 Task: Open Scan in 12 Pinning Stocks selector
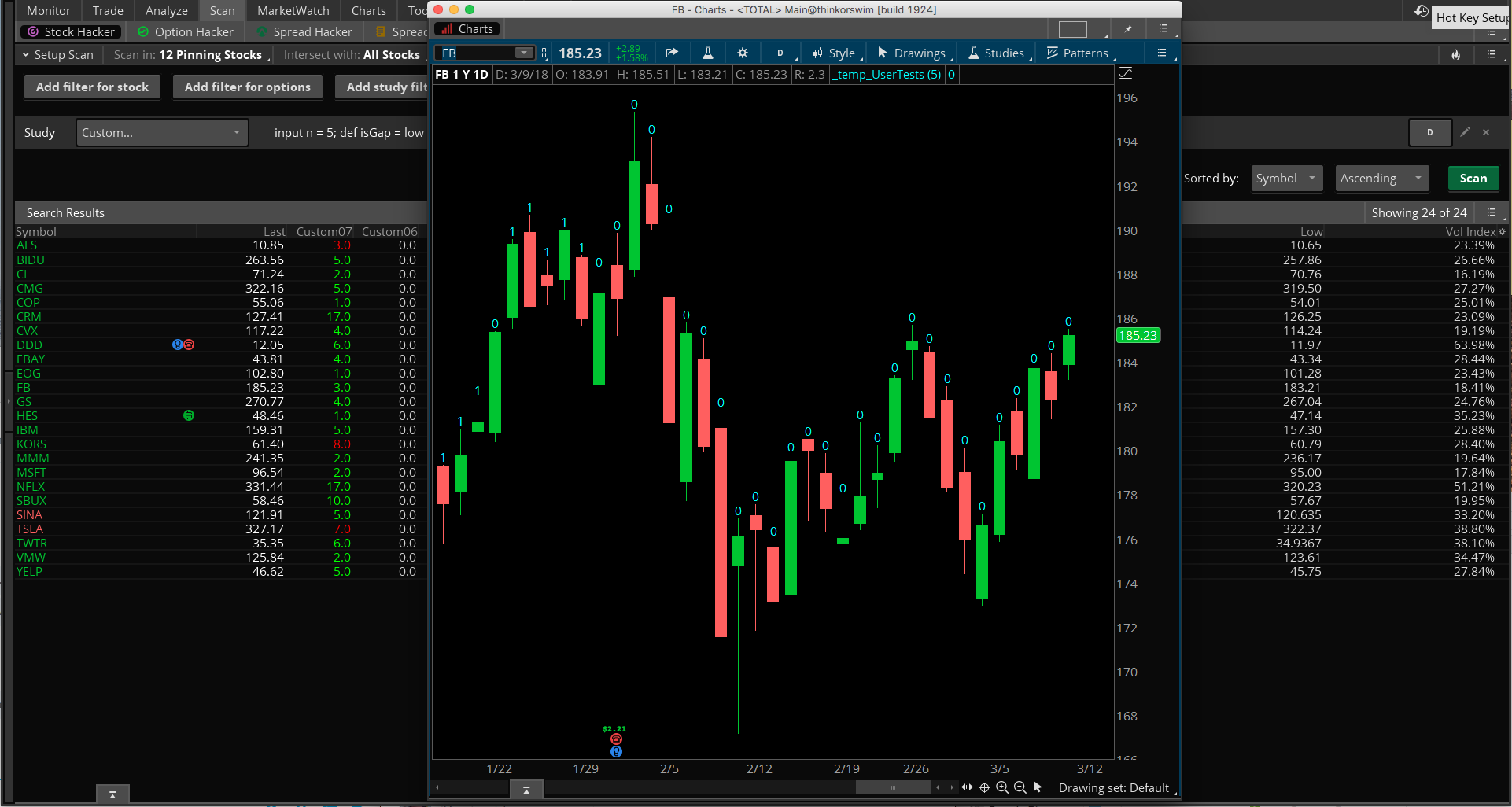click(191, 54)
